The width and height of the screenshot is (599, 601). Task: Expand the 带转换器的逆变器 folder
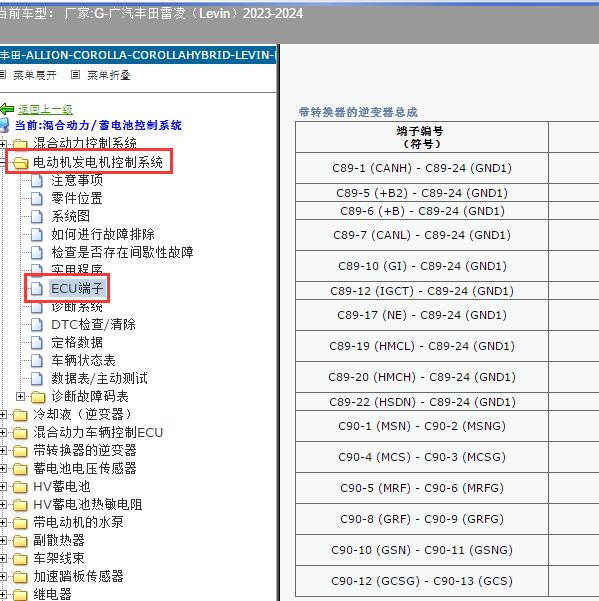[x=2, y=450]
